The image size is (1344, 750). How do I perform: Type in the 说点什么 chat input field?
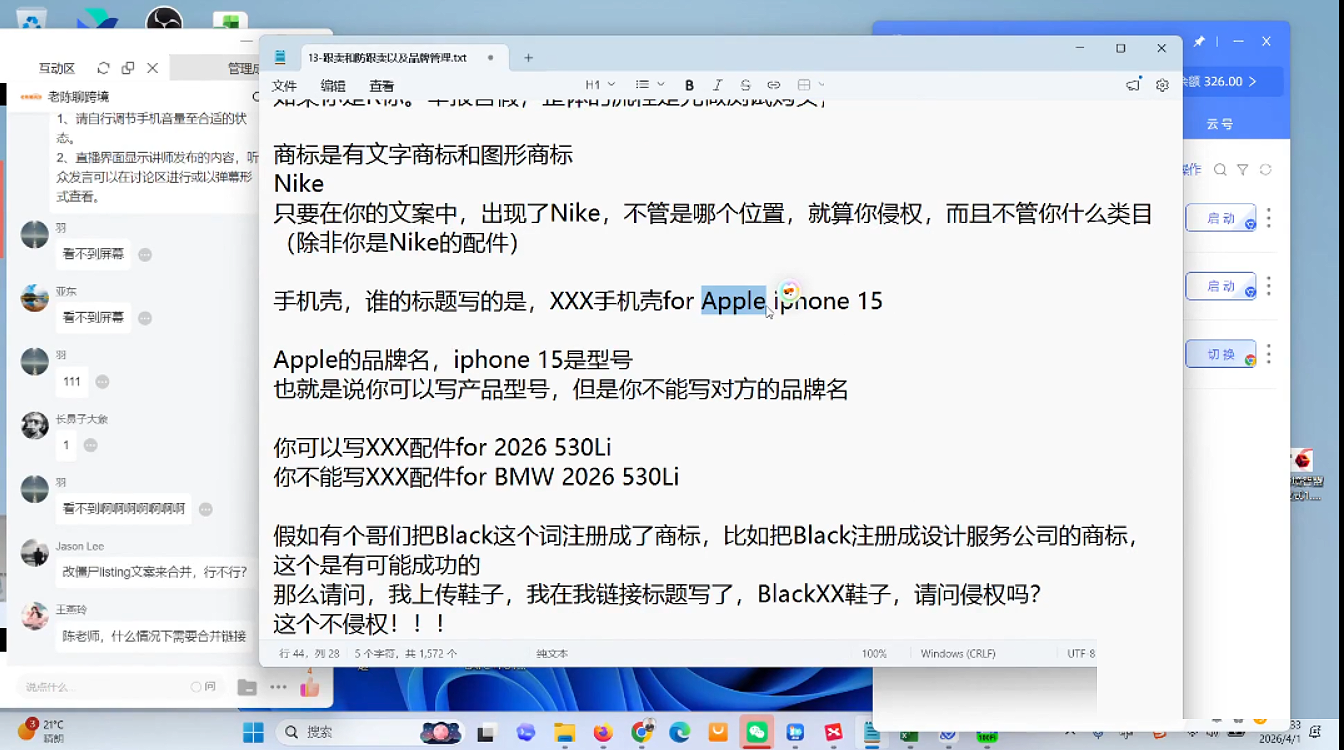(100, 687)
